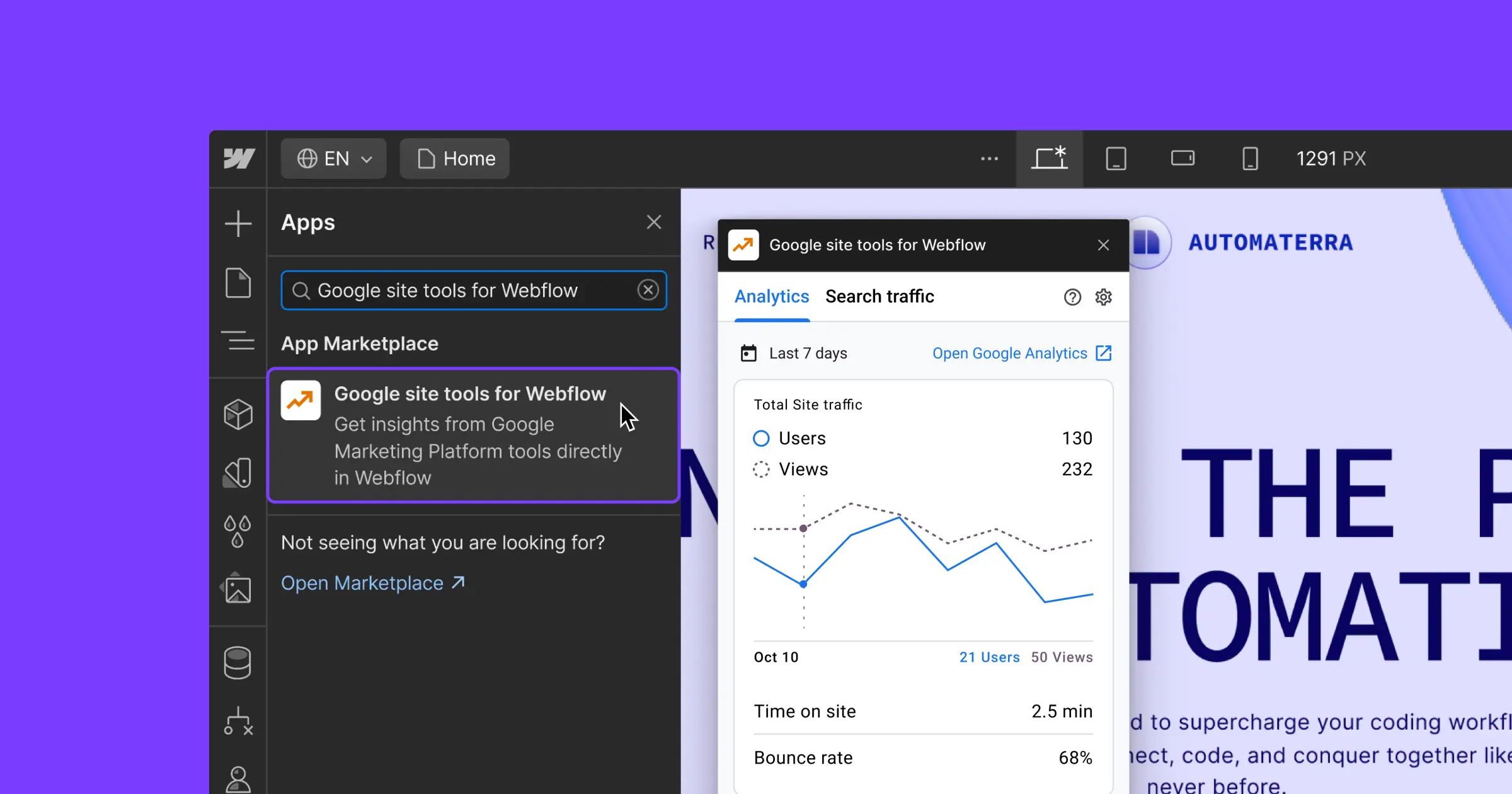This screenshot has height=794, width=1512.
Task: Open the Components cube icon
Action: (x=238, y=414)
